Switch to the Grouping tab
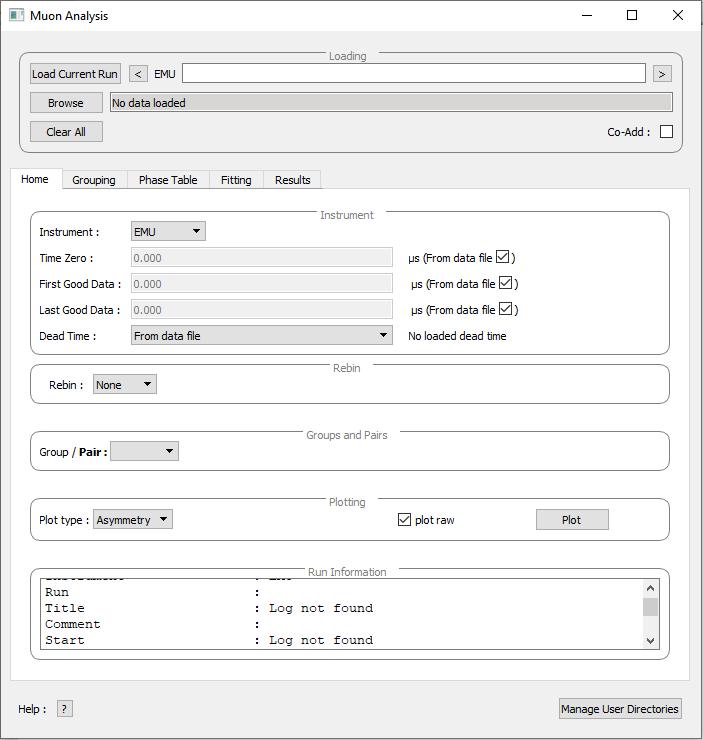This screenshot has width=703, height=740. [94, 180]
